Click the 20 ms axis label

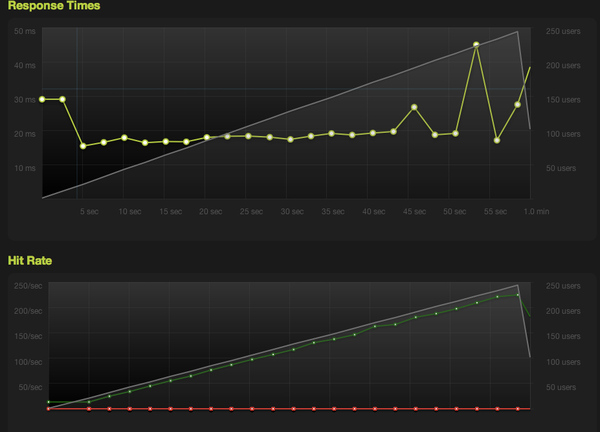(x=25, y=134)
